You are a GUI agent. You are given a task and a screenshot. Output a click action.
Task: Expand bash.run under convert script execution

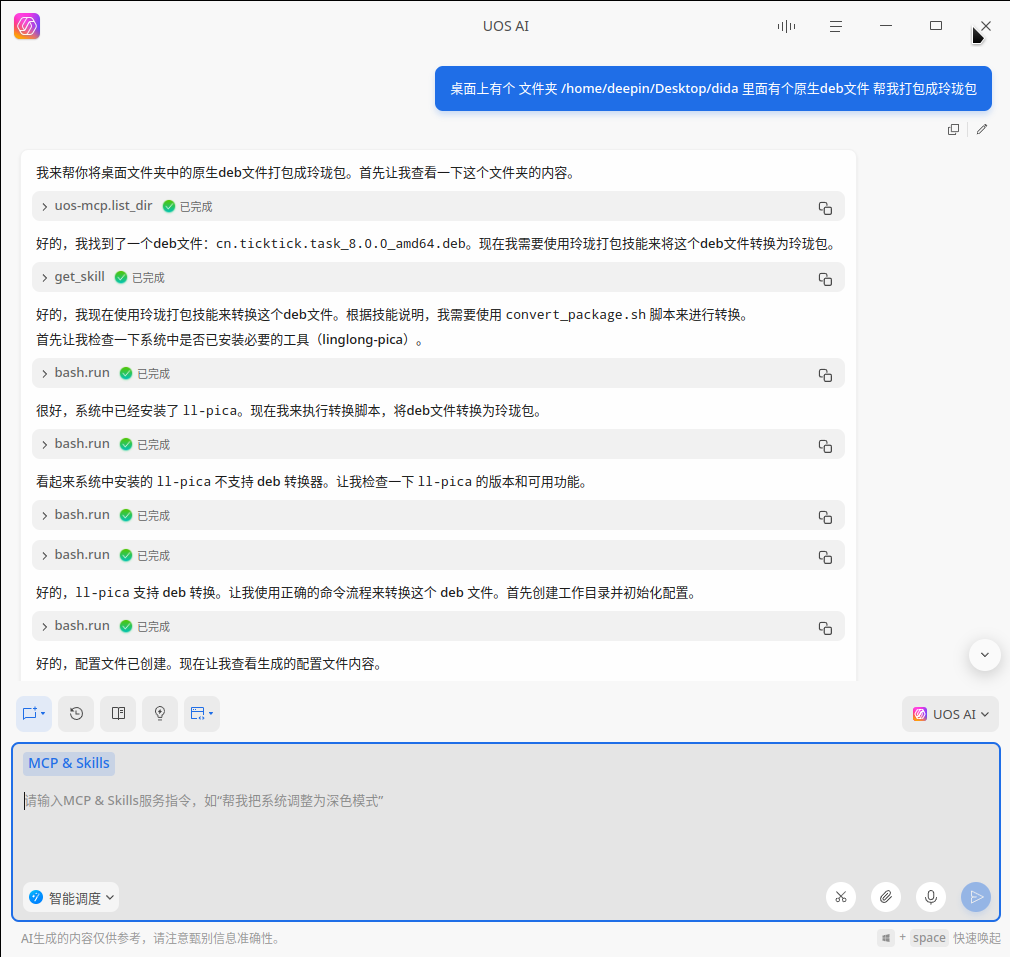coord(44,444)
